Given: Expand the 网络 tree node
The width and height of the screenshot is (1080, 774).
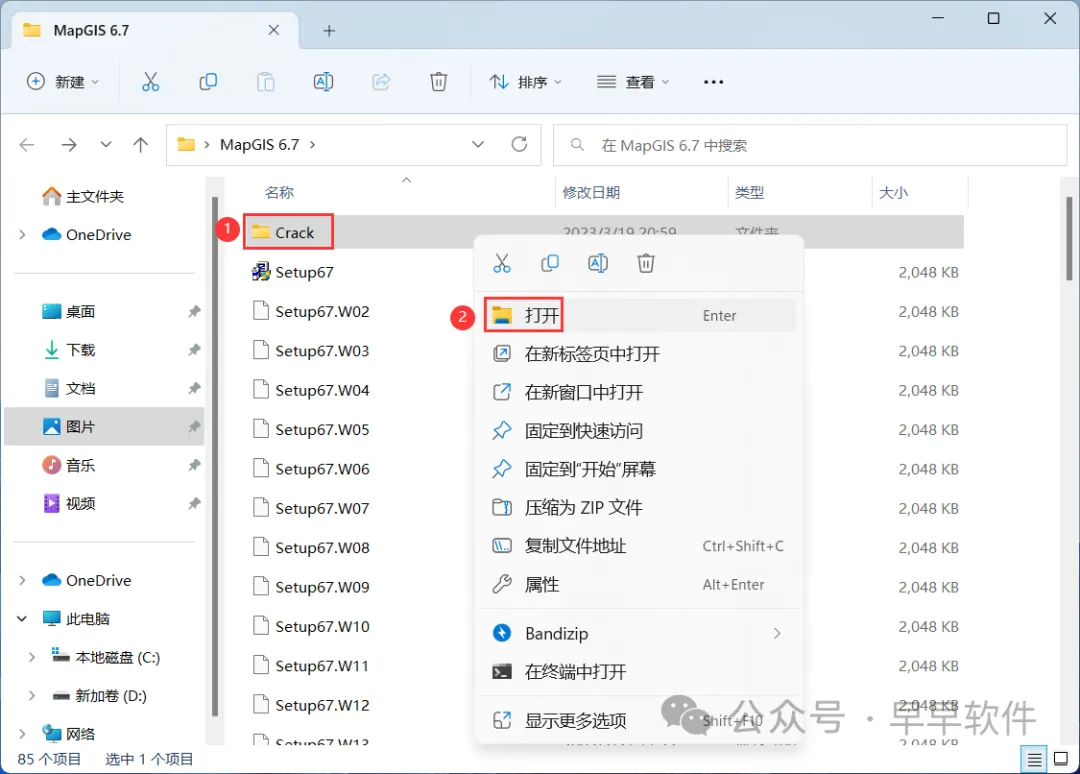Looking at the screenshot, I should (22, 734).
